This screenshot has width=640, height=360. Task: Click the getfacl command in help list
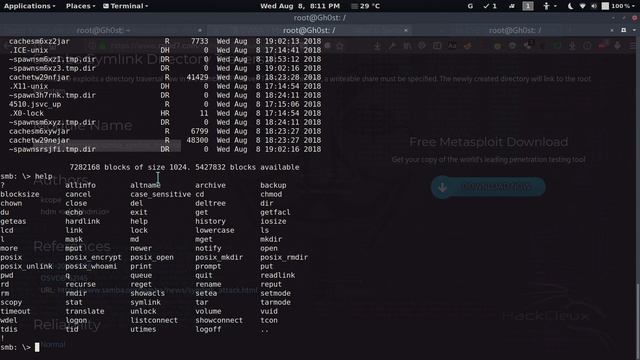276,212
